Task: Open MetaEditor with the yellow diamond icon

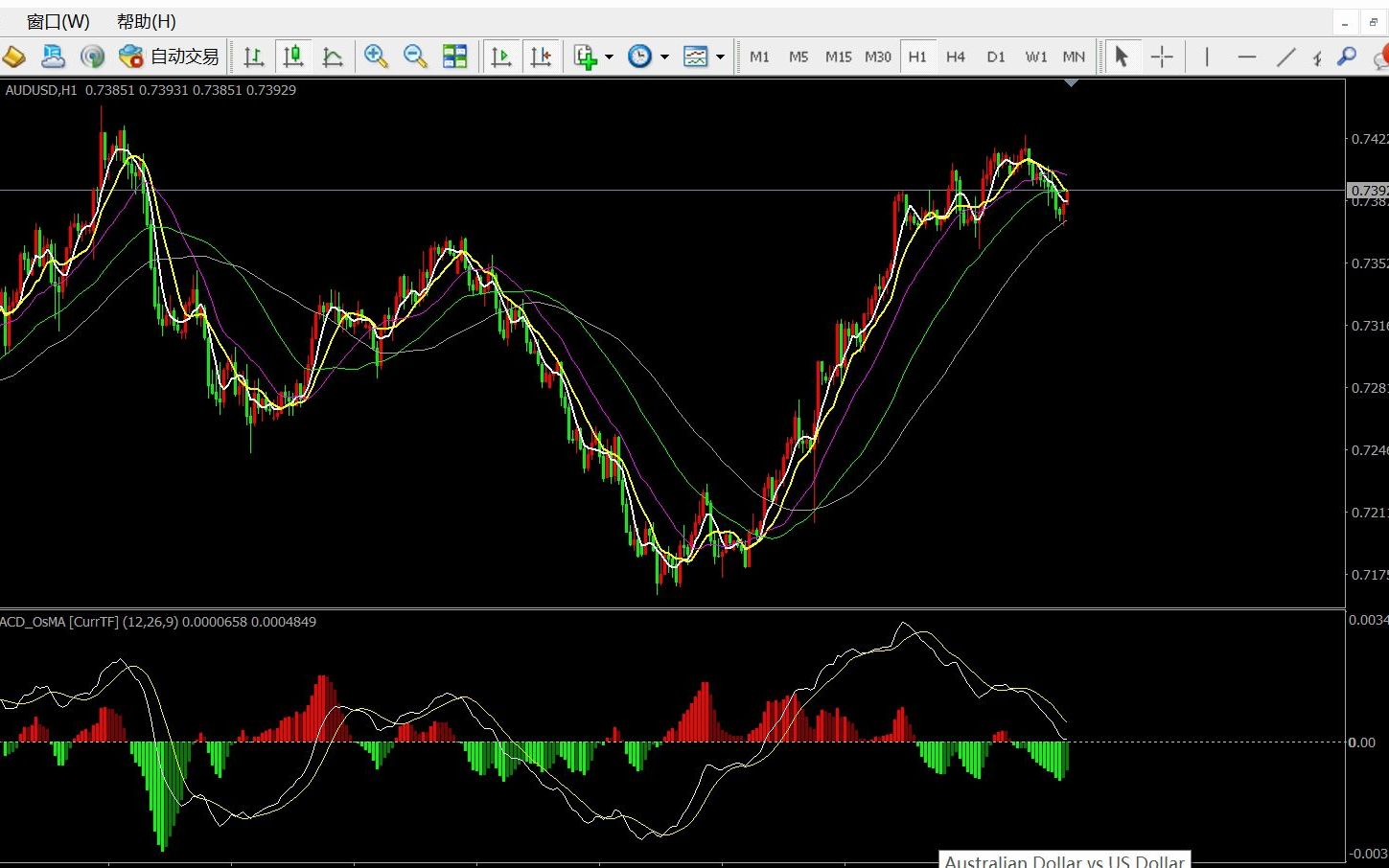Action: 13,57
